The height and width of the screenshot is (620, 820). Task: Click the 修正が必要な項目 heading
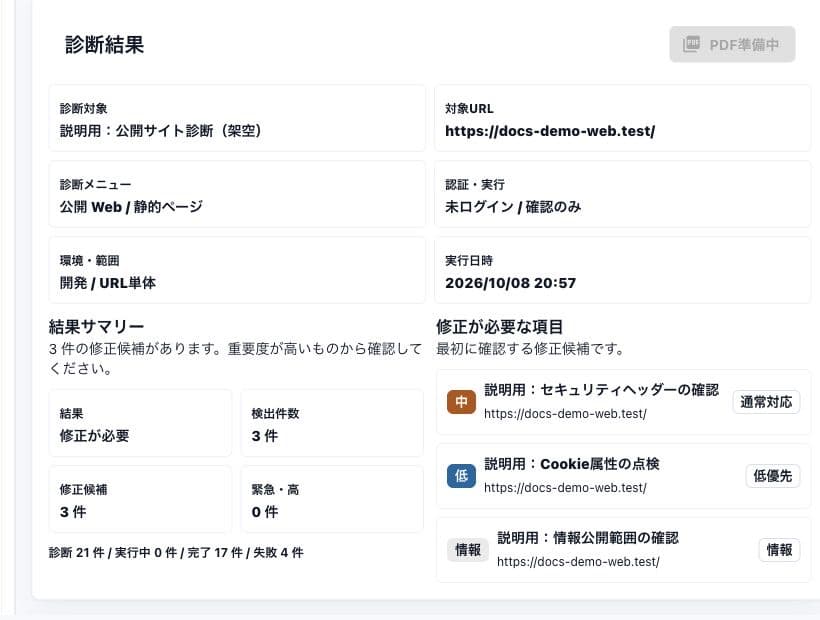pyautogui.click(x=499, y=327)
